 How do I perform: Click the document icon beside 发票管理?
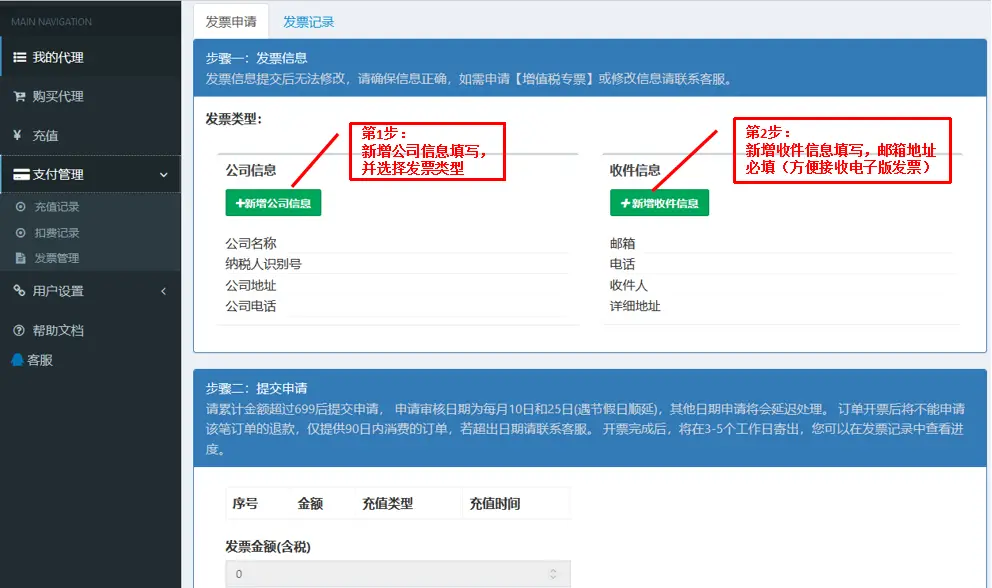click(x=20, y=258)
